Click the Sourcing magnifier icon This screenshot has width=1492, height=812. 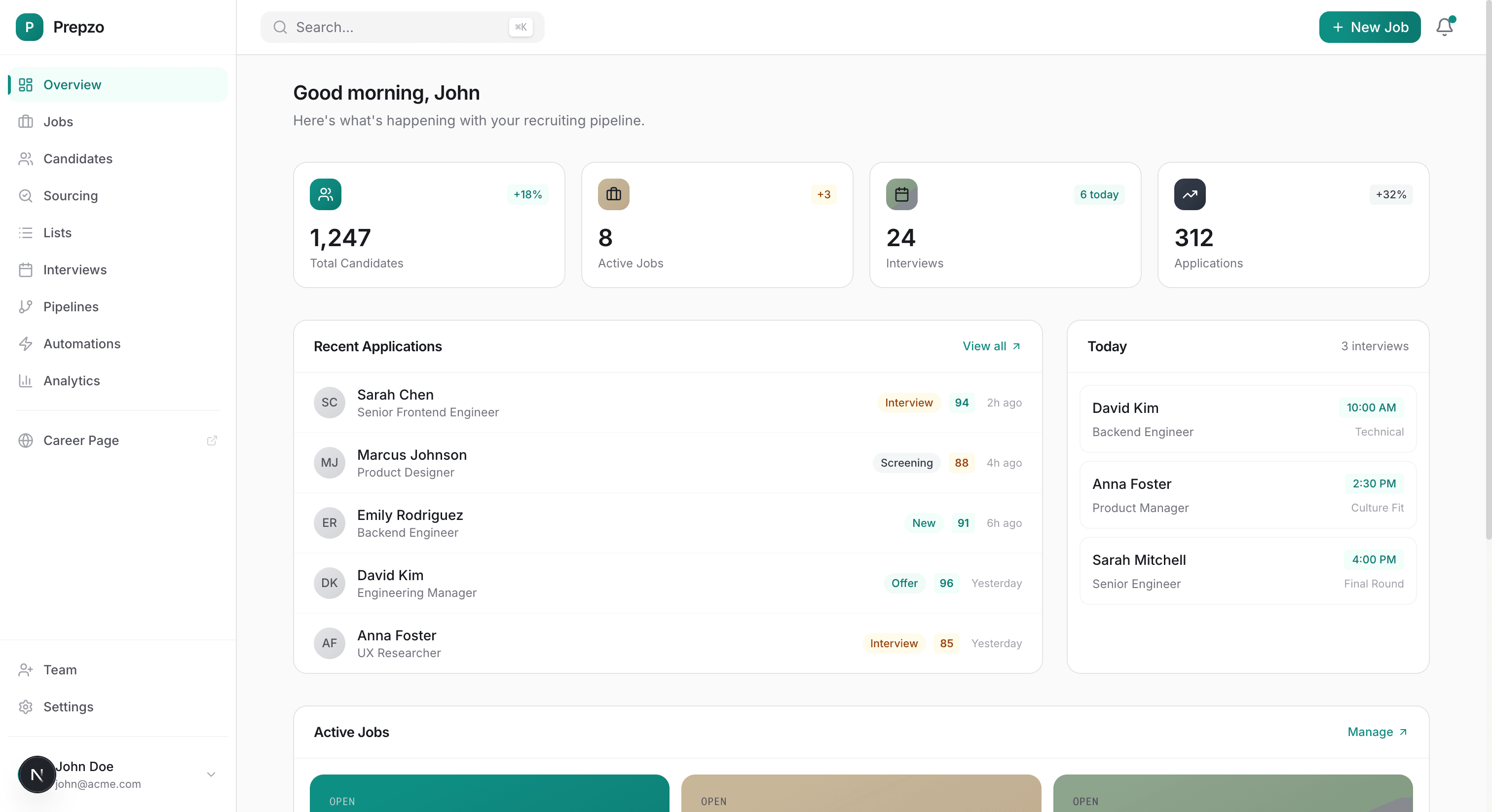(x=26, y=196)
